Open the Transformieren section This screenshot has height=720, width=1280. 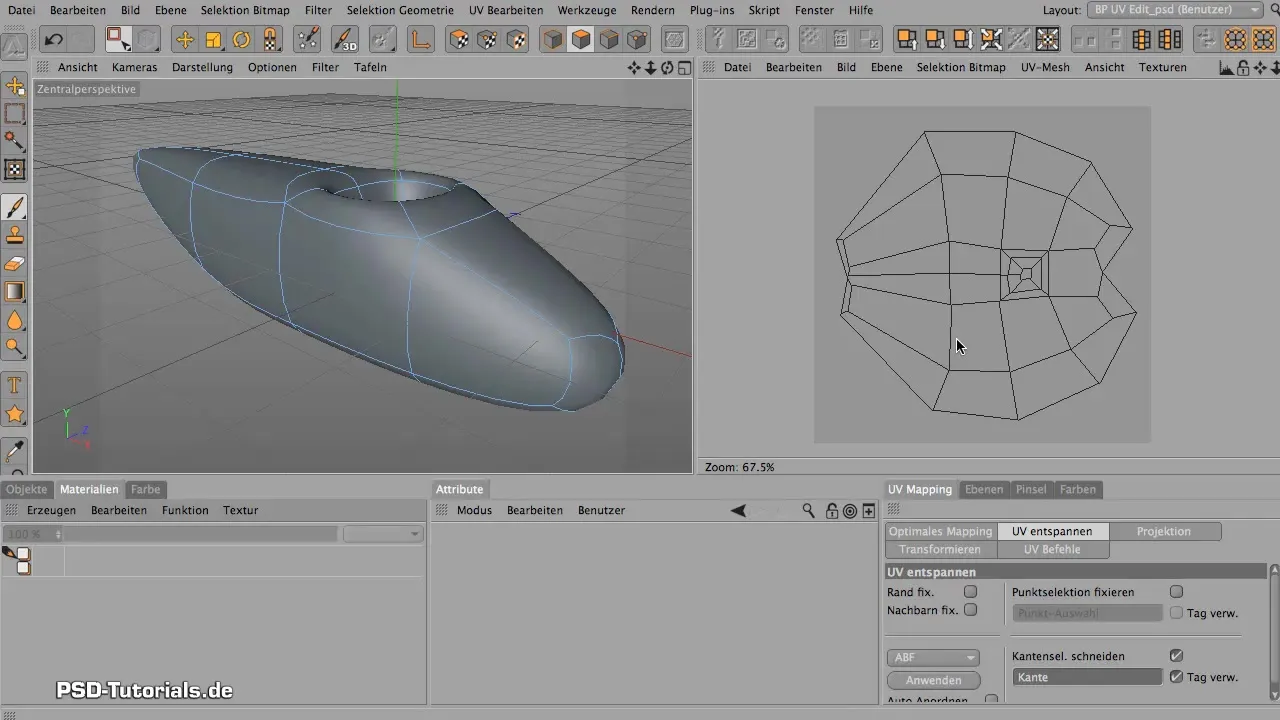[941, 550]
